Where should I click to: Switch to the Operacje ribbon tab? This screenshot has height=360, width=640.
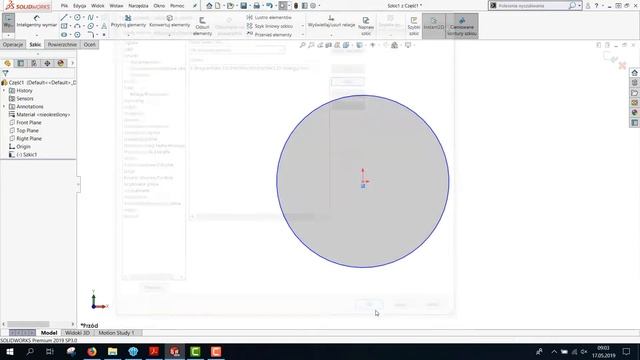click(13, 44)
